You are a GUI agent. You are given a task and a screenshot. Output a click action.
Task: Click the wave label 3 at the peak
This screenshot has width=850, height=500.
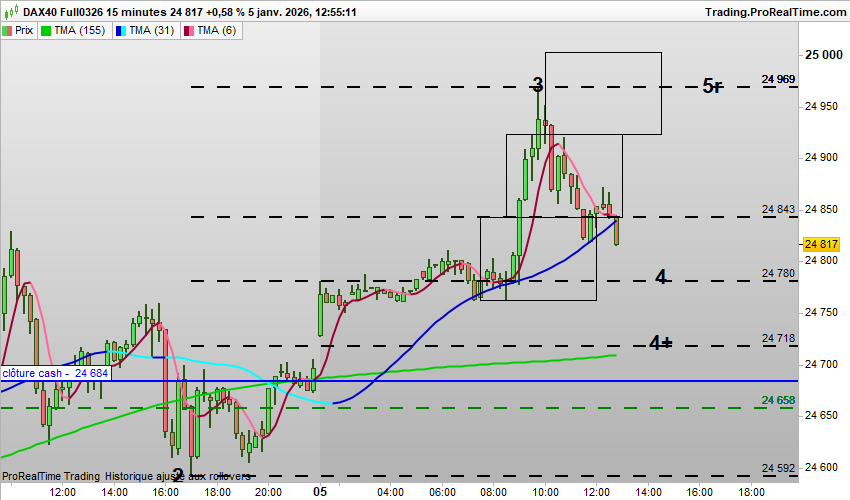point(537,85)
